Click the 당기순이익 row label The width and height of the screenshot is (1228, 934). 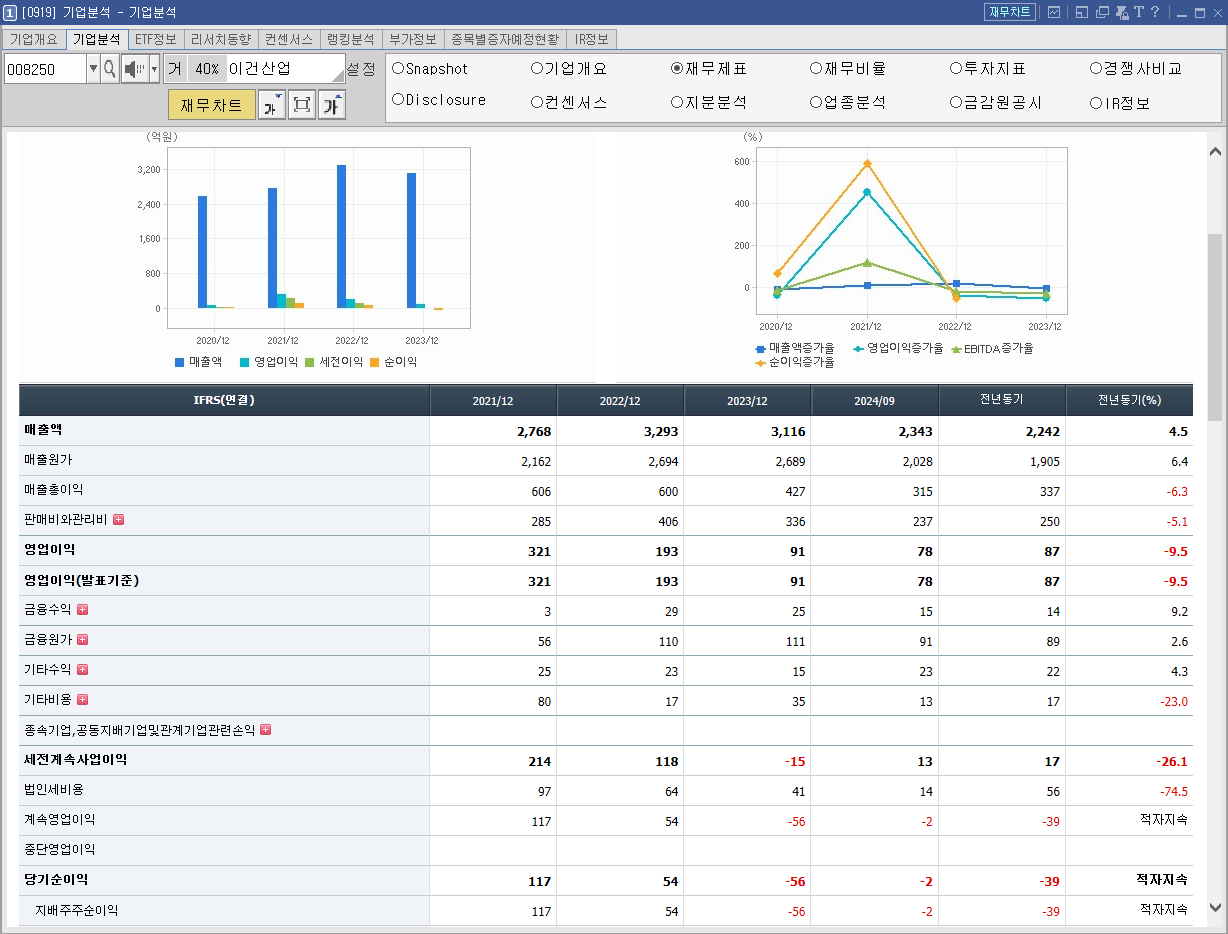coord(56,880)
